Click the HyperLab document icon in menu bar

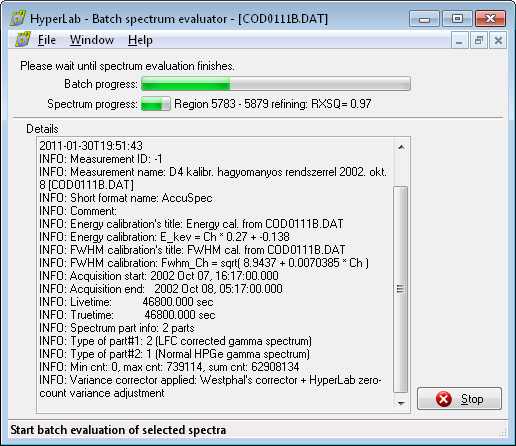click(23, 40)
